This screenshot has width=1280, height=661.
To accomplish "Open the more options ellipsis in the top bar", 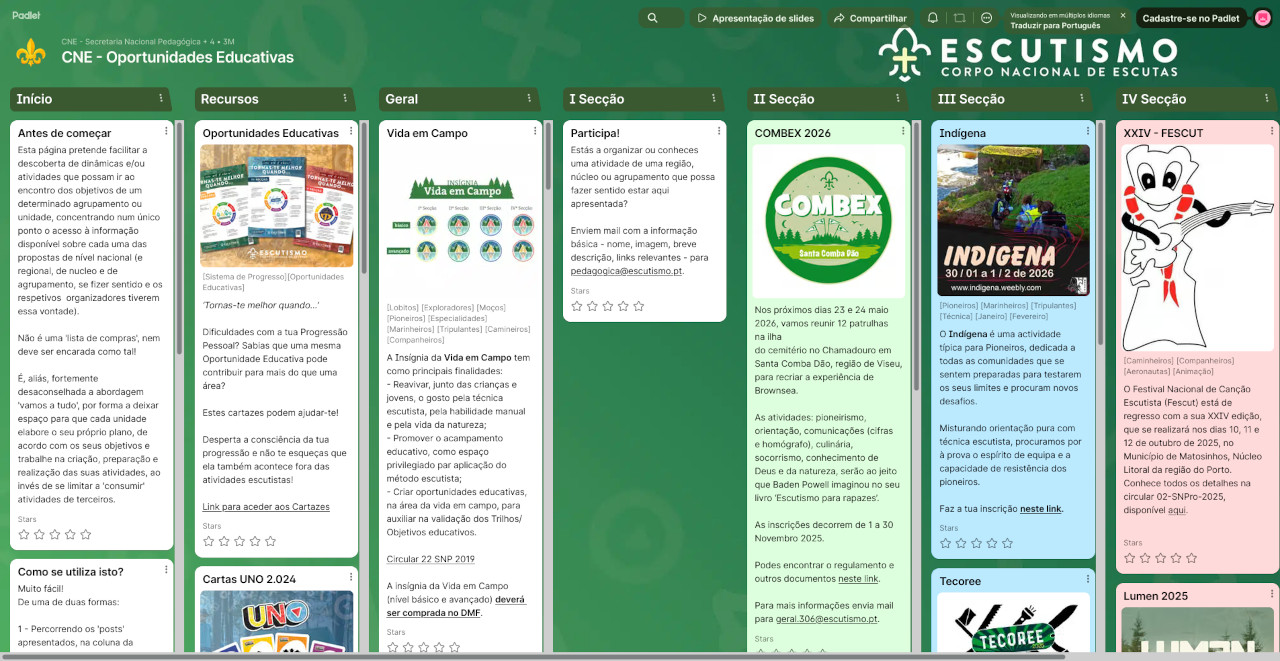I will point(987,18).
